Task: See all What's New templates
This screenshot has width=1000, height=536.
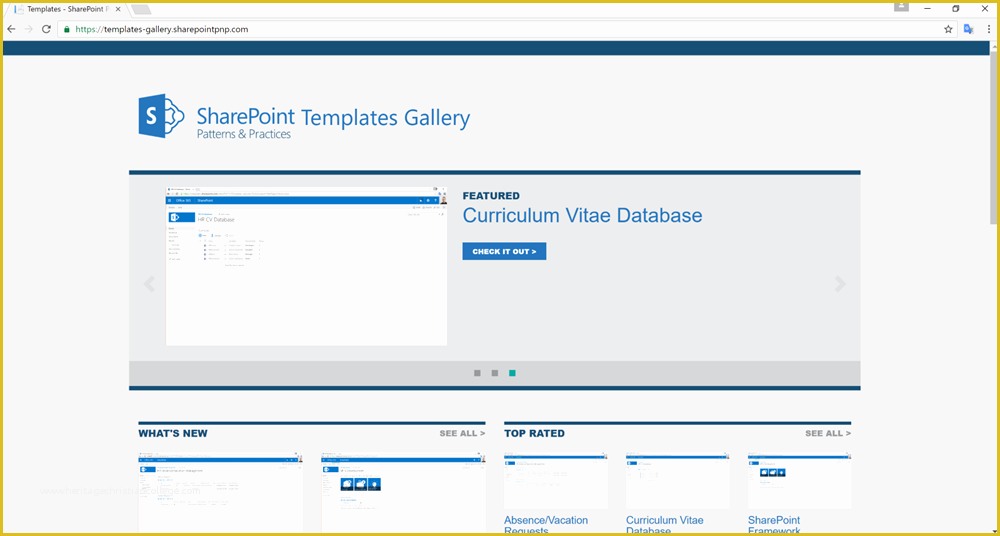Action: [462, 433]
